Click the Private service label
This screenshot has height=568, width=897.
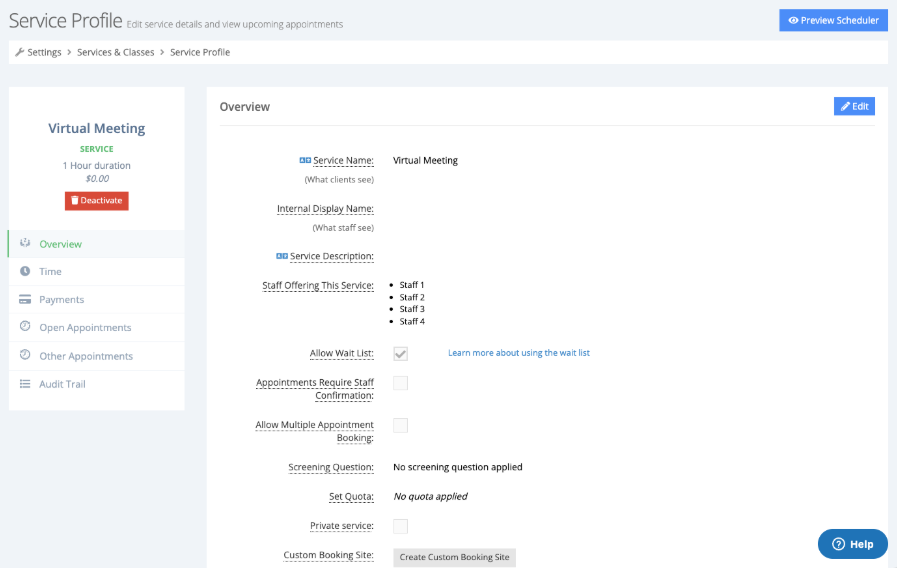click(342, 526)
